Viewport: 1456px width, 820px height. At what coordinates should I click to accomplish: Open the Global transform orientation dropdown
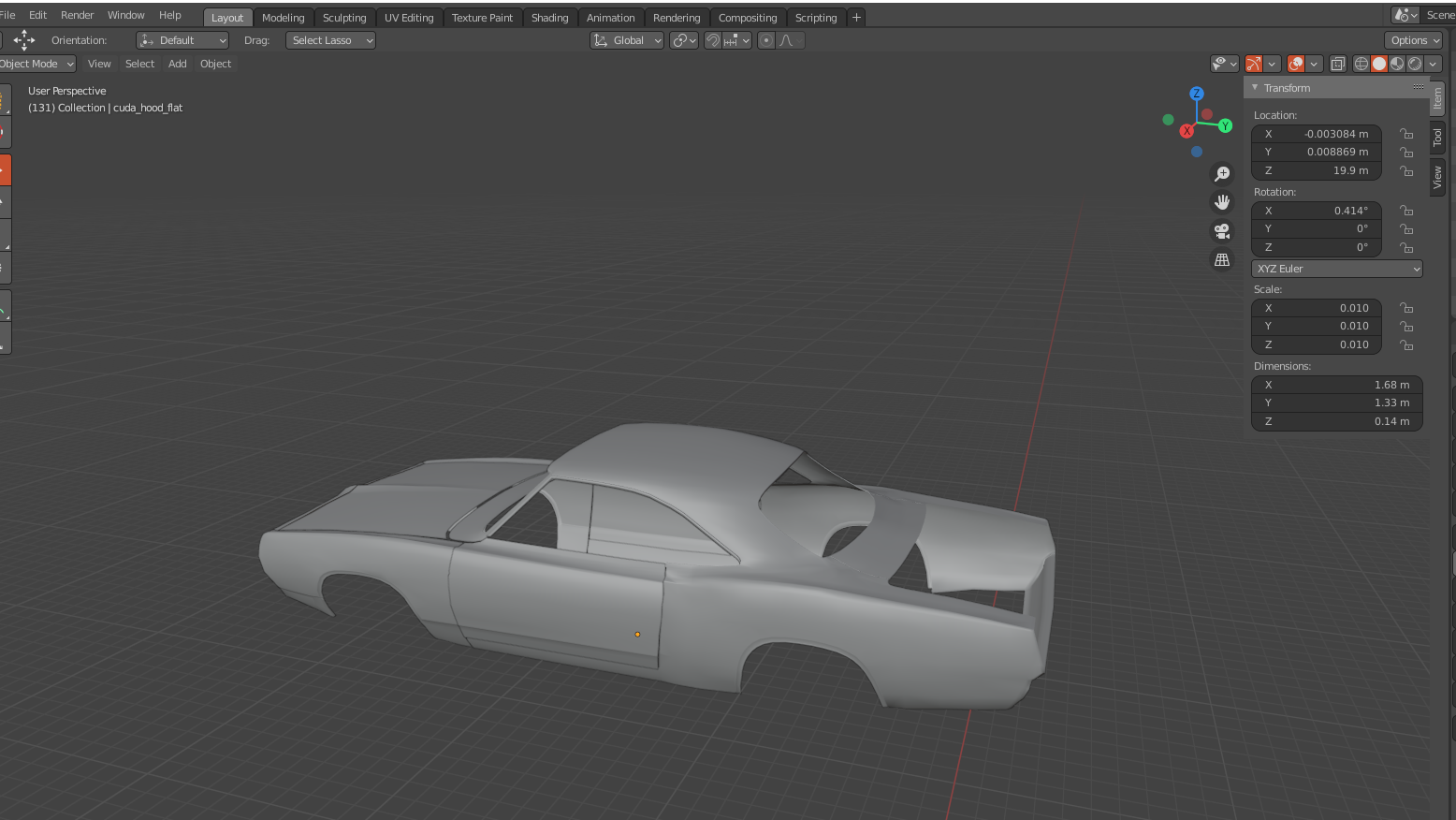pyautogui.click(x=627, y=40)
